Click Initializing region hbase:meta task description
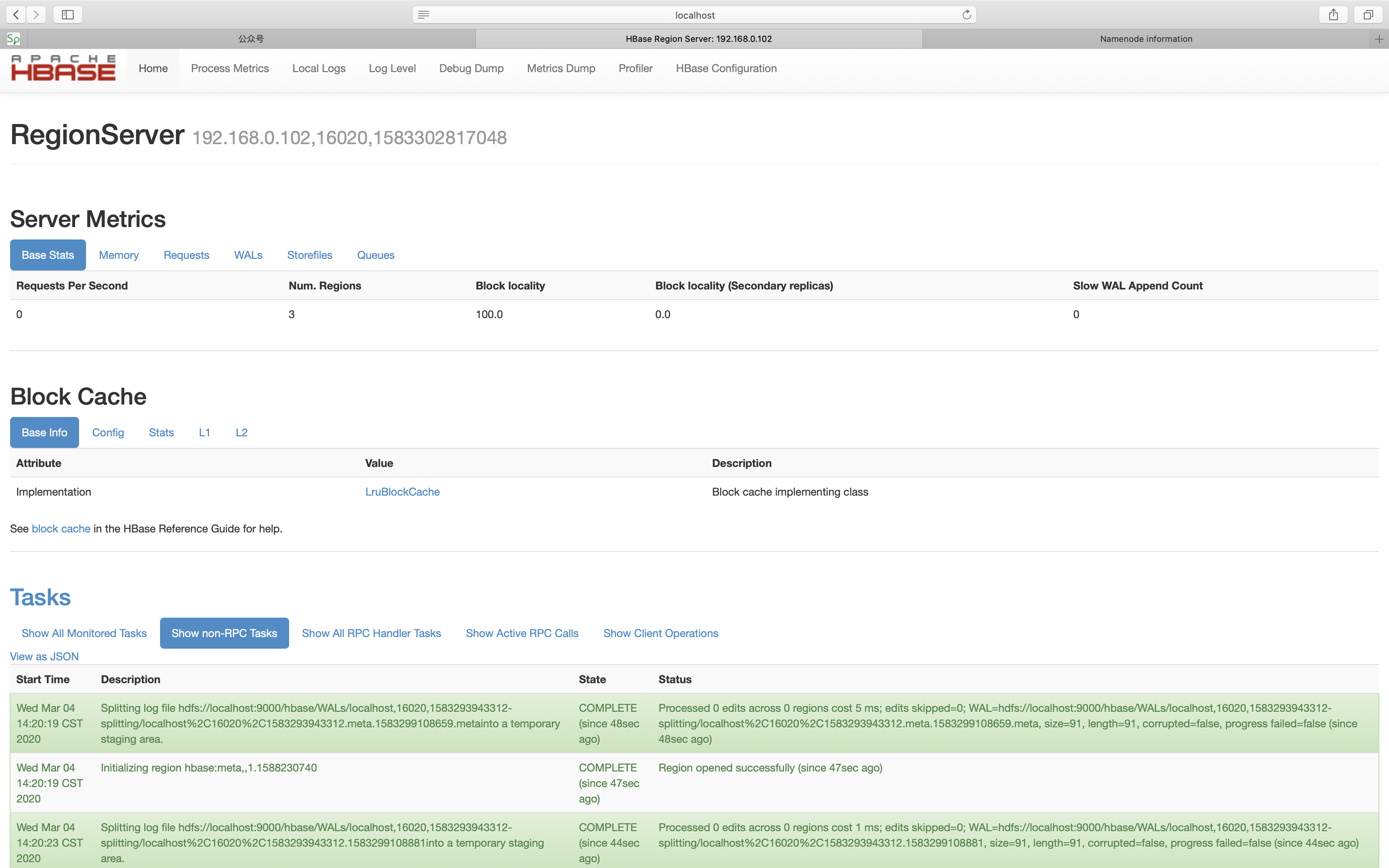The width and height of the screenshot is (1389, 868). pyautogui.click(x=209, y=768)
